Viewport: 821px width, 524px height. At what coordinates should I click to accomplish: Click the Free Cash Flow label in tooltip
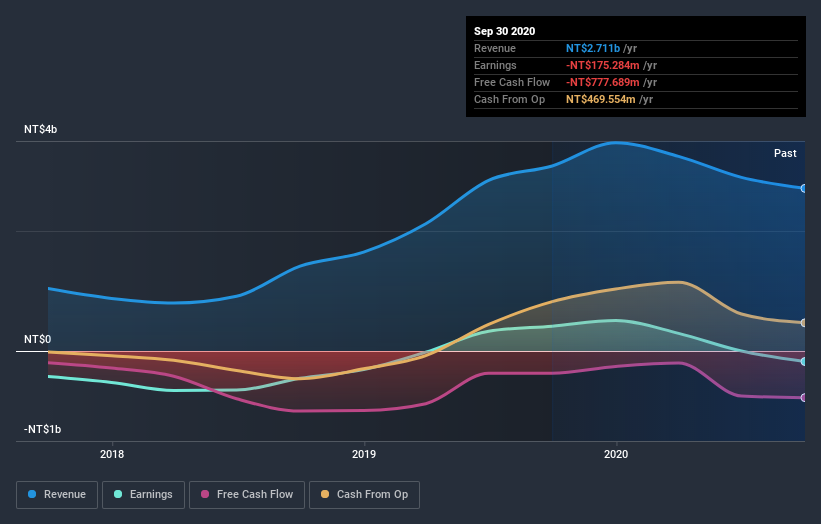(x=512, y=82)
